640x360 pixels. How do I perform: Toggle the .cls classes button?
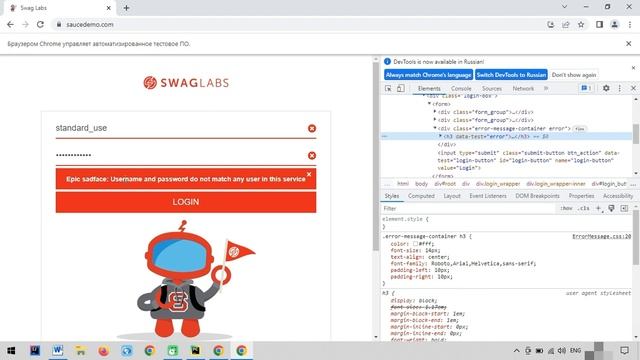(x=584, y=209)
